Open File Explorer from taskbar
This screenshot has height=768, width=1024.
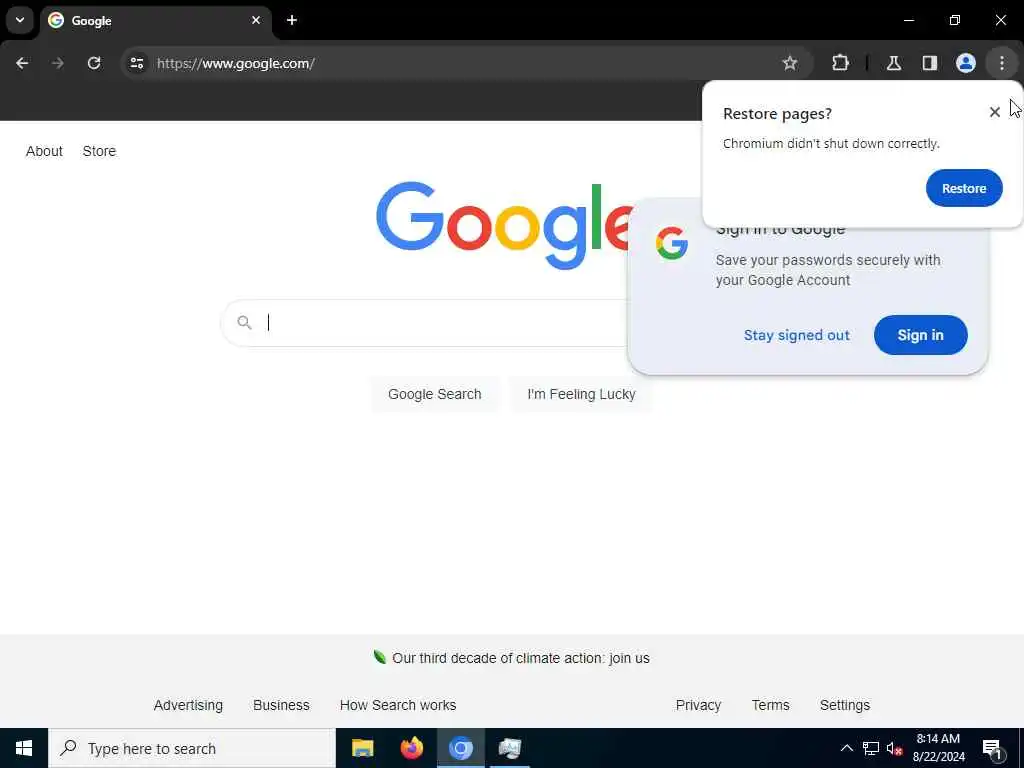click(x=362, y=748)
